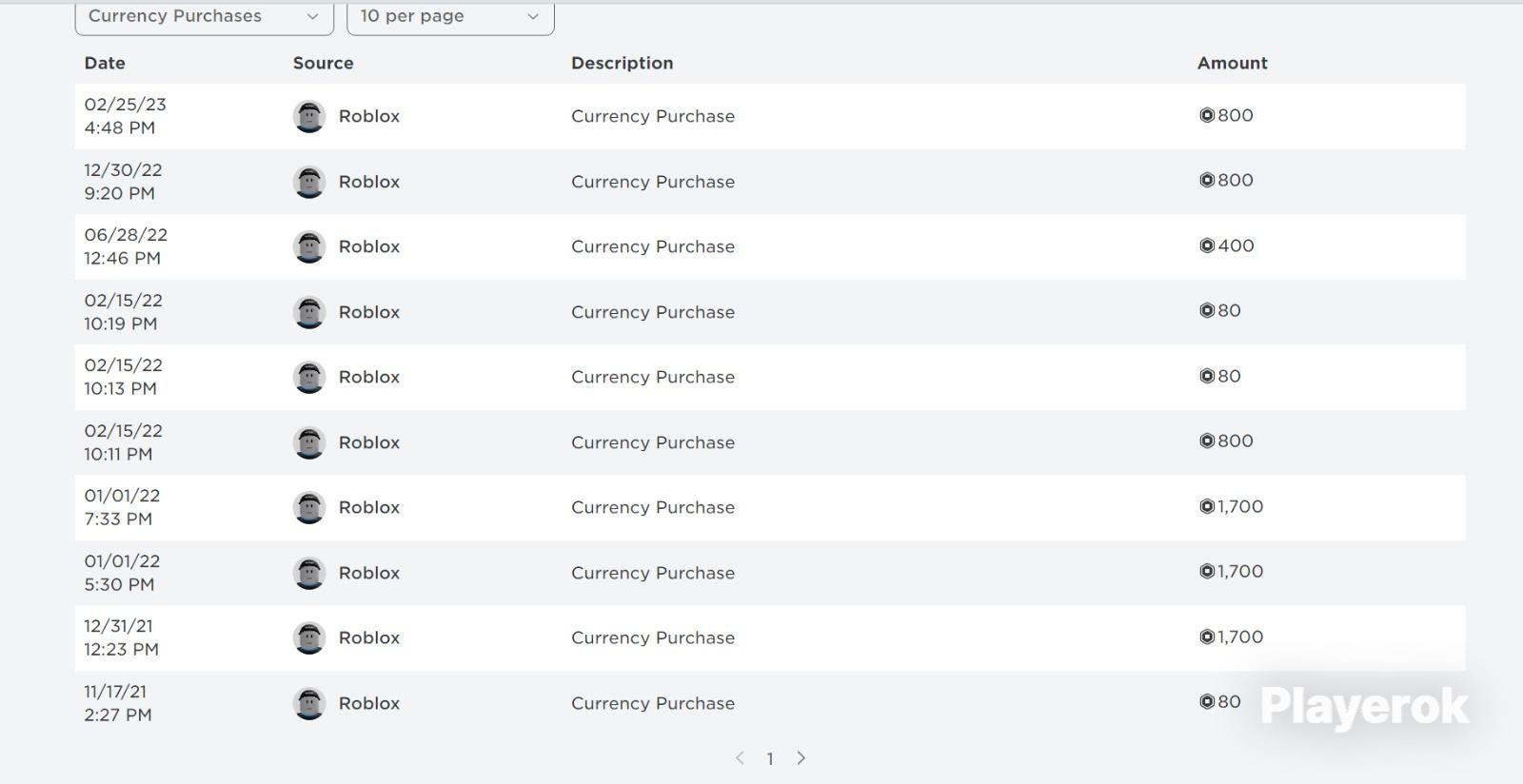The height and width of the screenshot is (784, 1523).
Task: Click Roblox avatar in the 10:19 PM row
Action: [x=309, y=312]
